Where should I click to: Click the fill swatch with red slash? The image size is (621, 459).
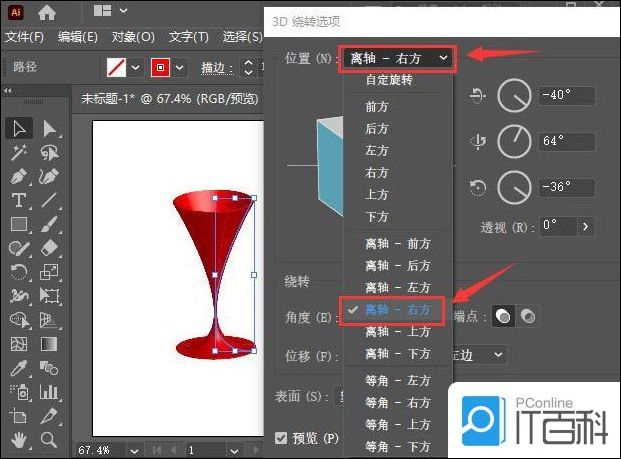116,67
